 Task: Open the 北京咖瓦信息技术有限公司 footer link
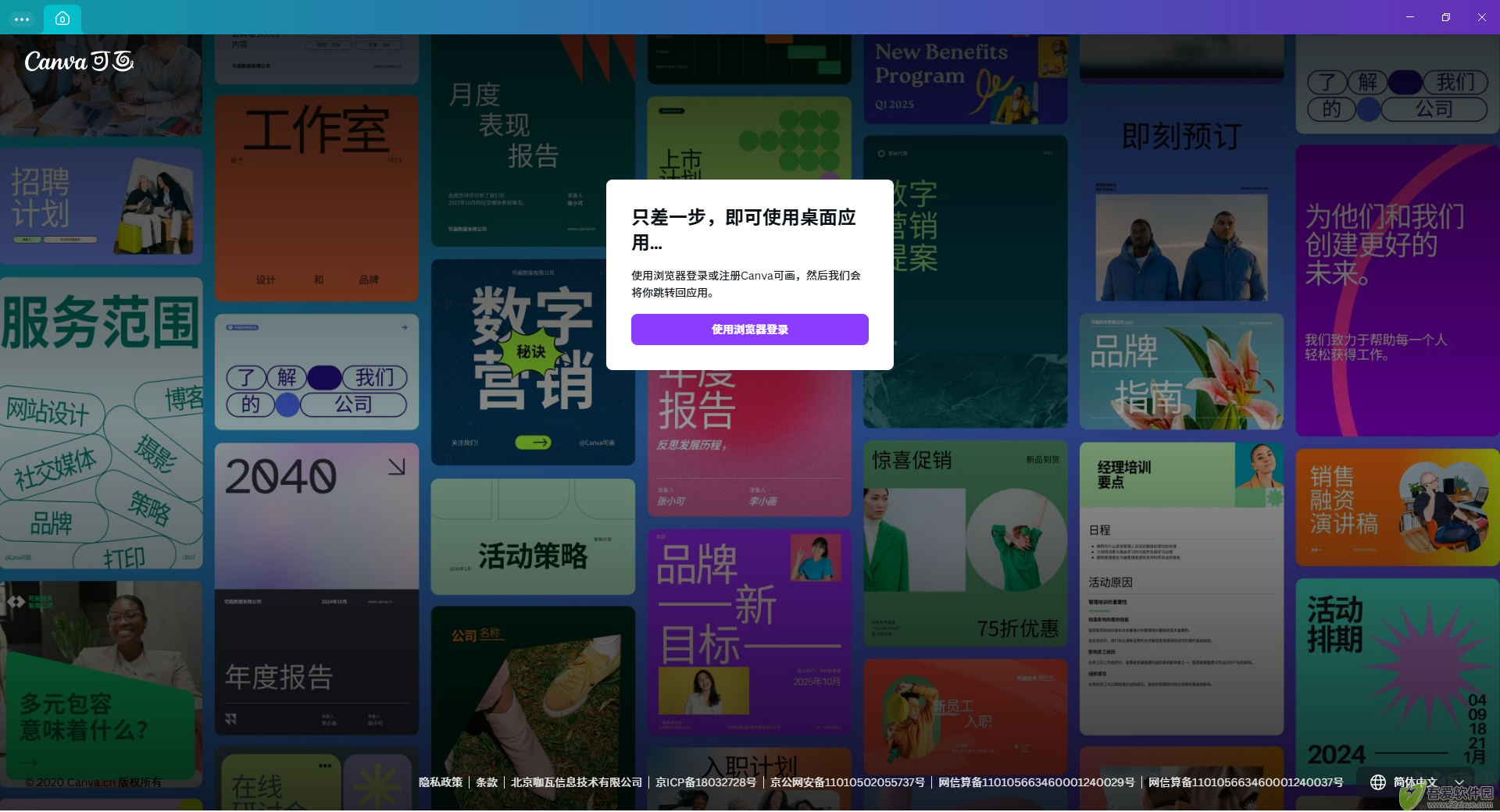577,782
